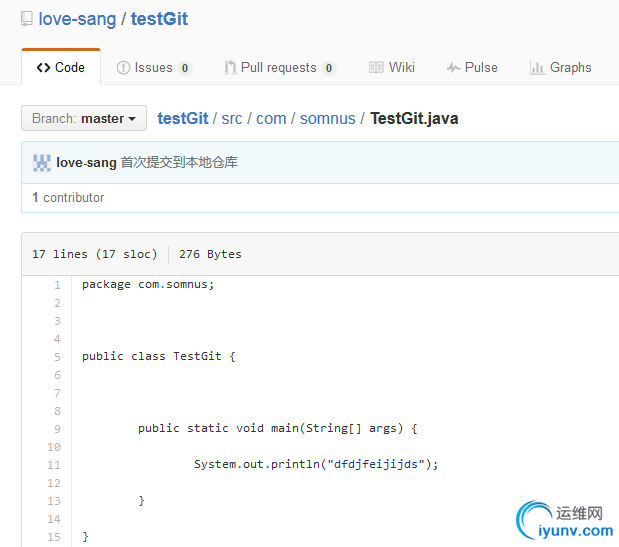Click the Wiki book icon

click(x=376, y=67)
